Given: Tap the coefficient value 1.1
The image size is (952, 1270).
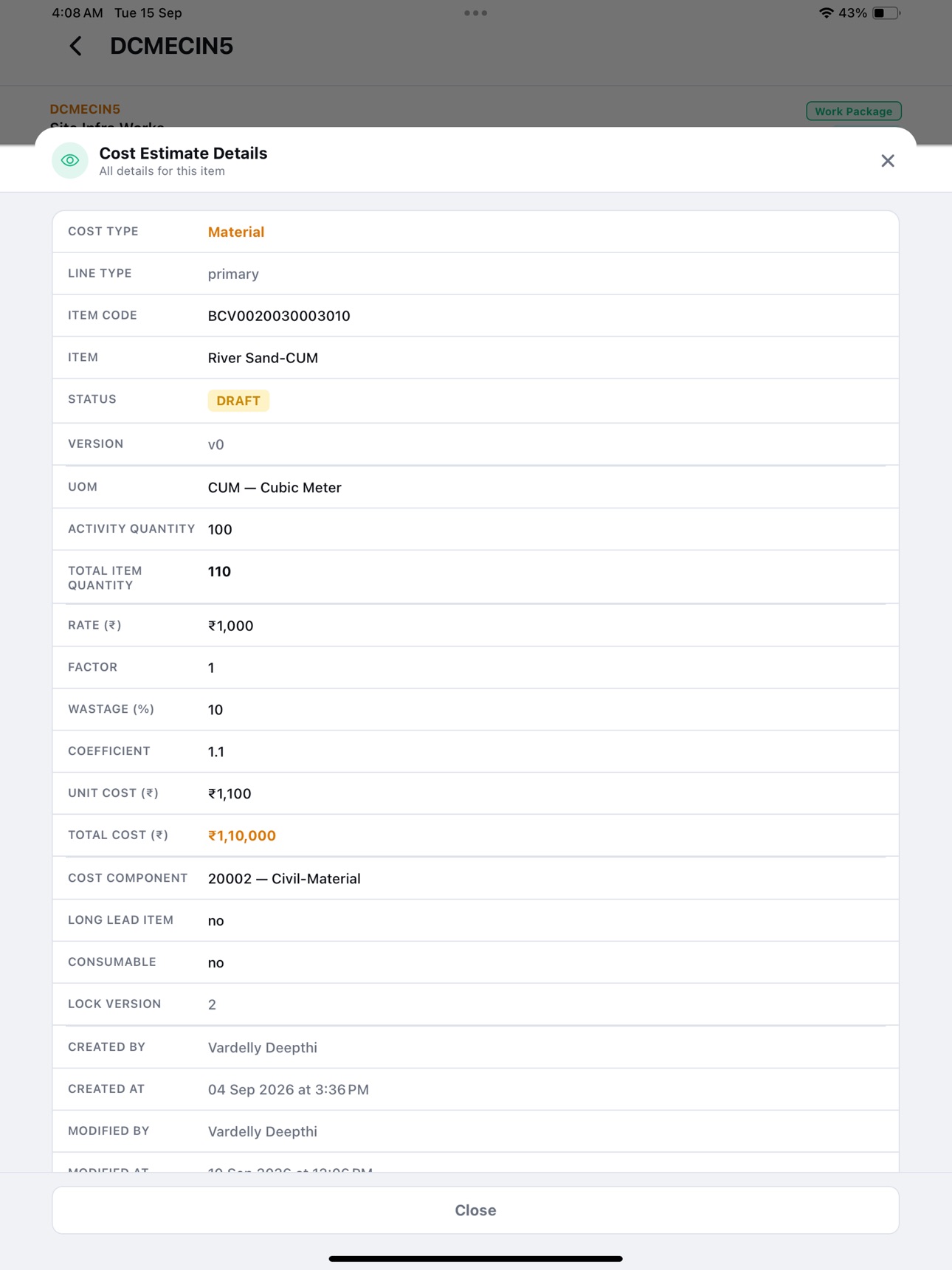Looking at the screenshot, I should 216,752.
